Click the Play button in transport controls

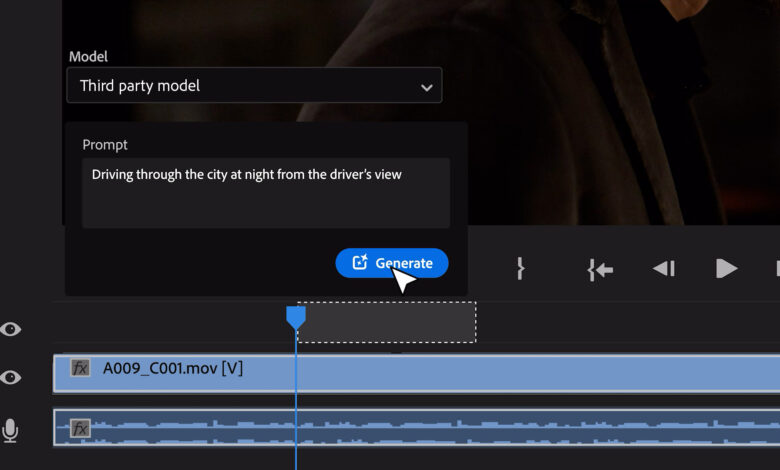pos(726,269)
